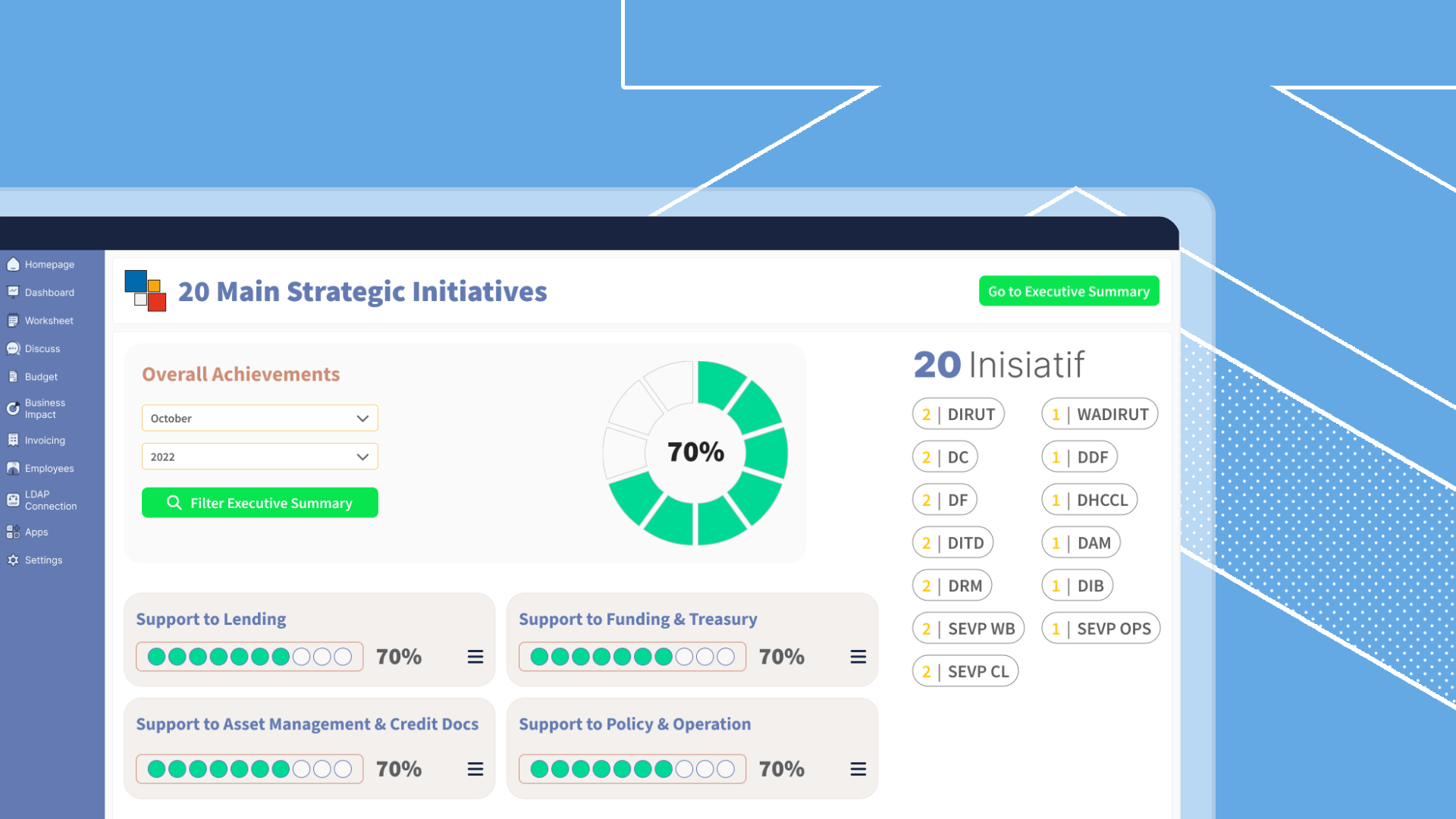Screen dimensions: 1456x819
Task: Click Filter Executive Summary button
Action: pyautogui.click(x=259, y=503)
